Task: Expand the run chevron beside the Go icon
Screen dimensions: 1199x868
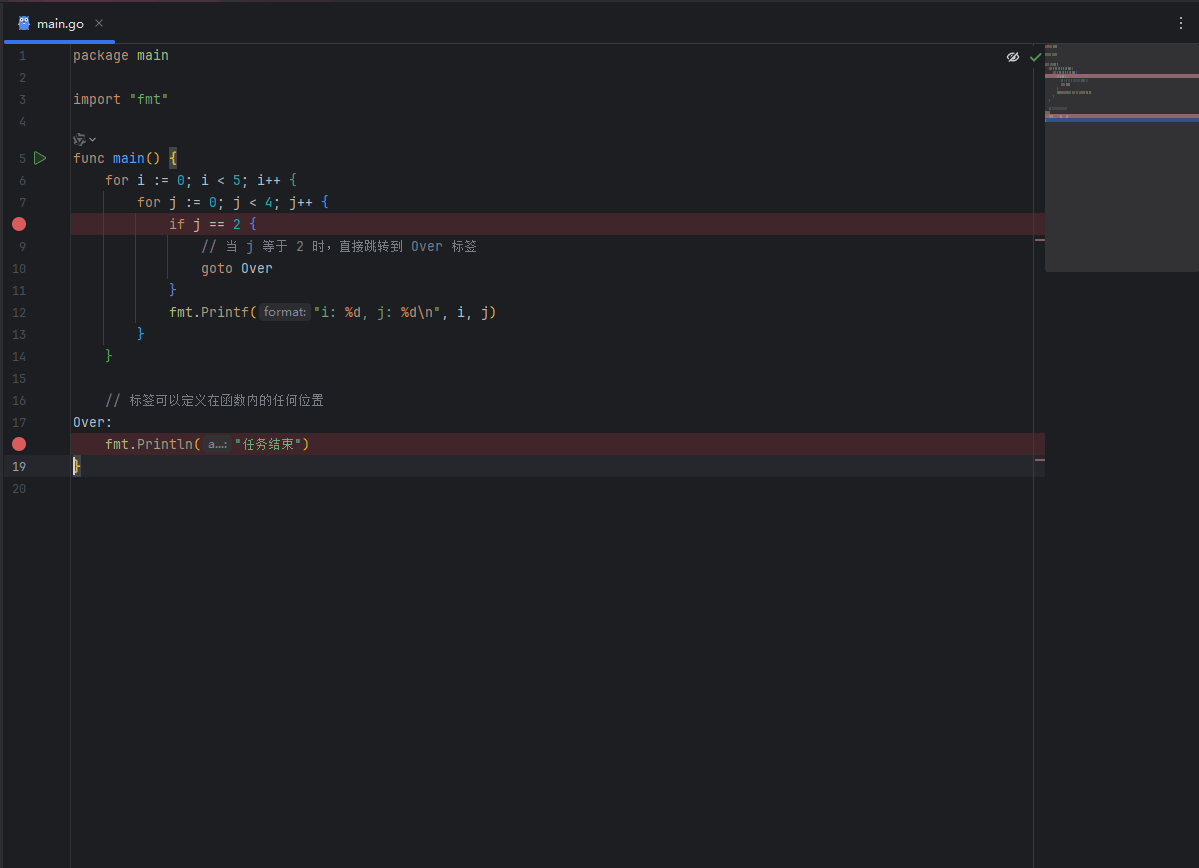Action: [93, 139]
